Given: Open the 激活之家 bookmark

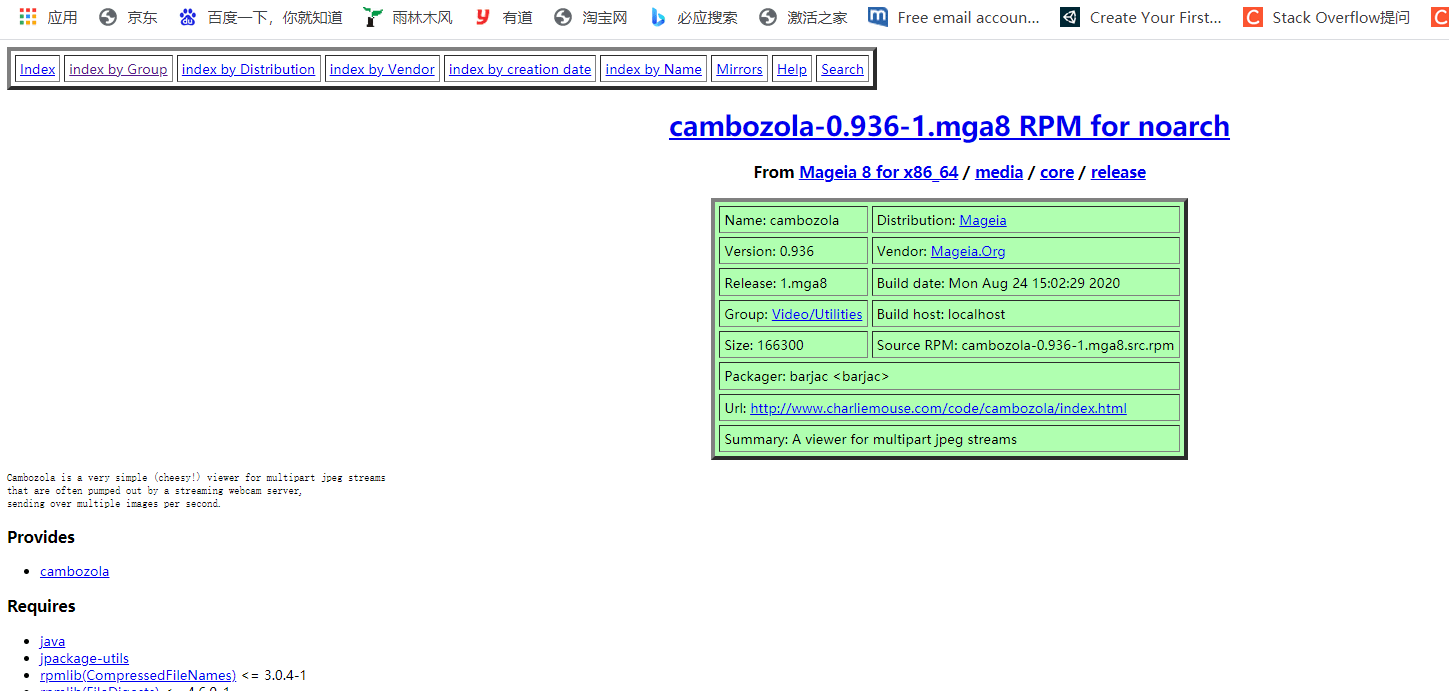Looking at the screenshot, I should [803, 17].
